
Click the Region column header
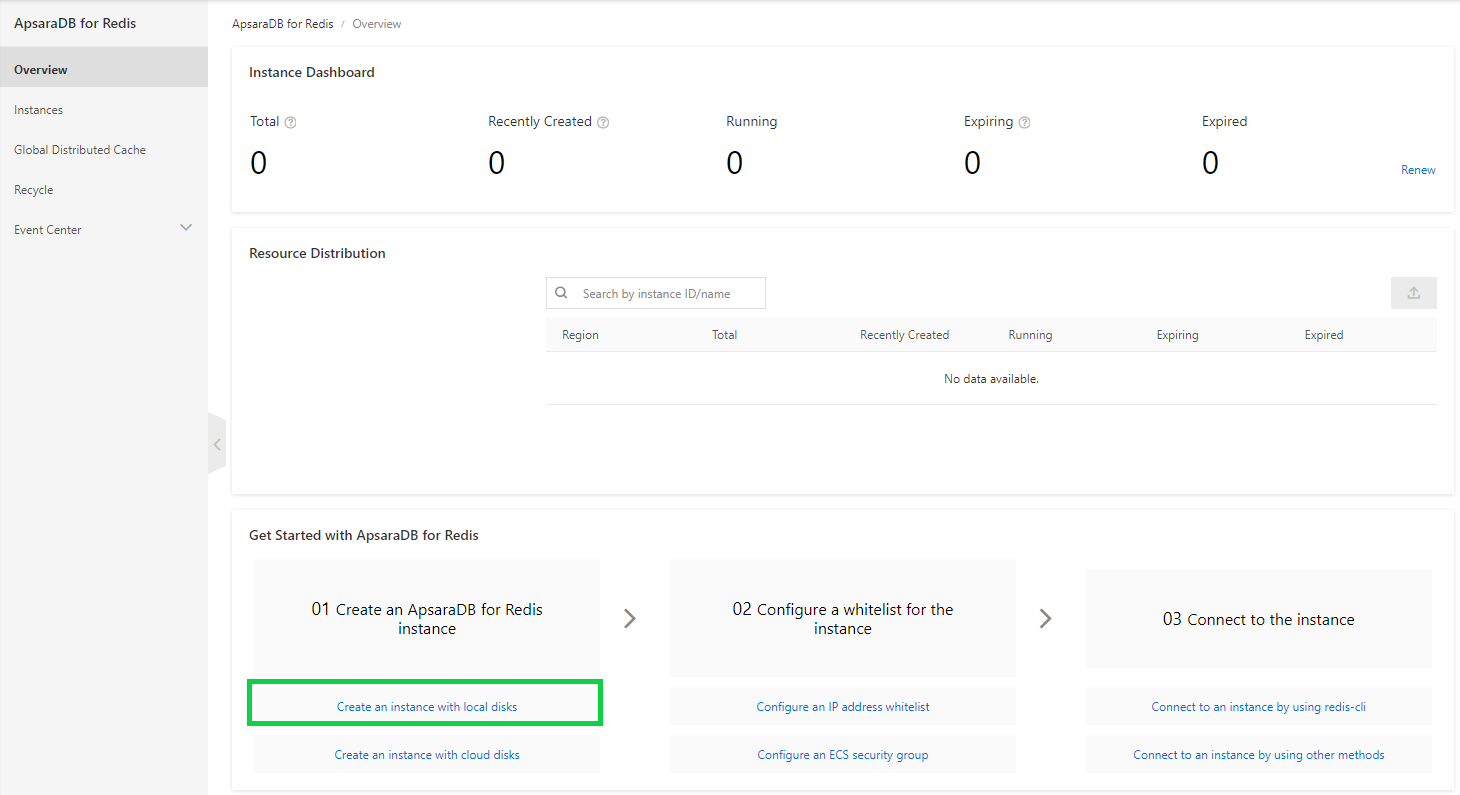580,335
